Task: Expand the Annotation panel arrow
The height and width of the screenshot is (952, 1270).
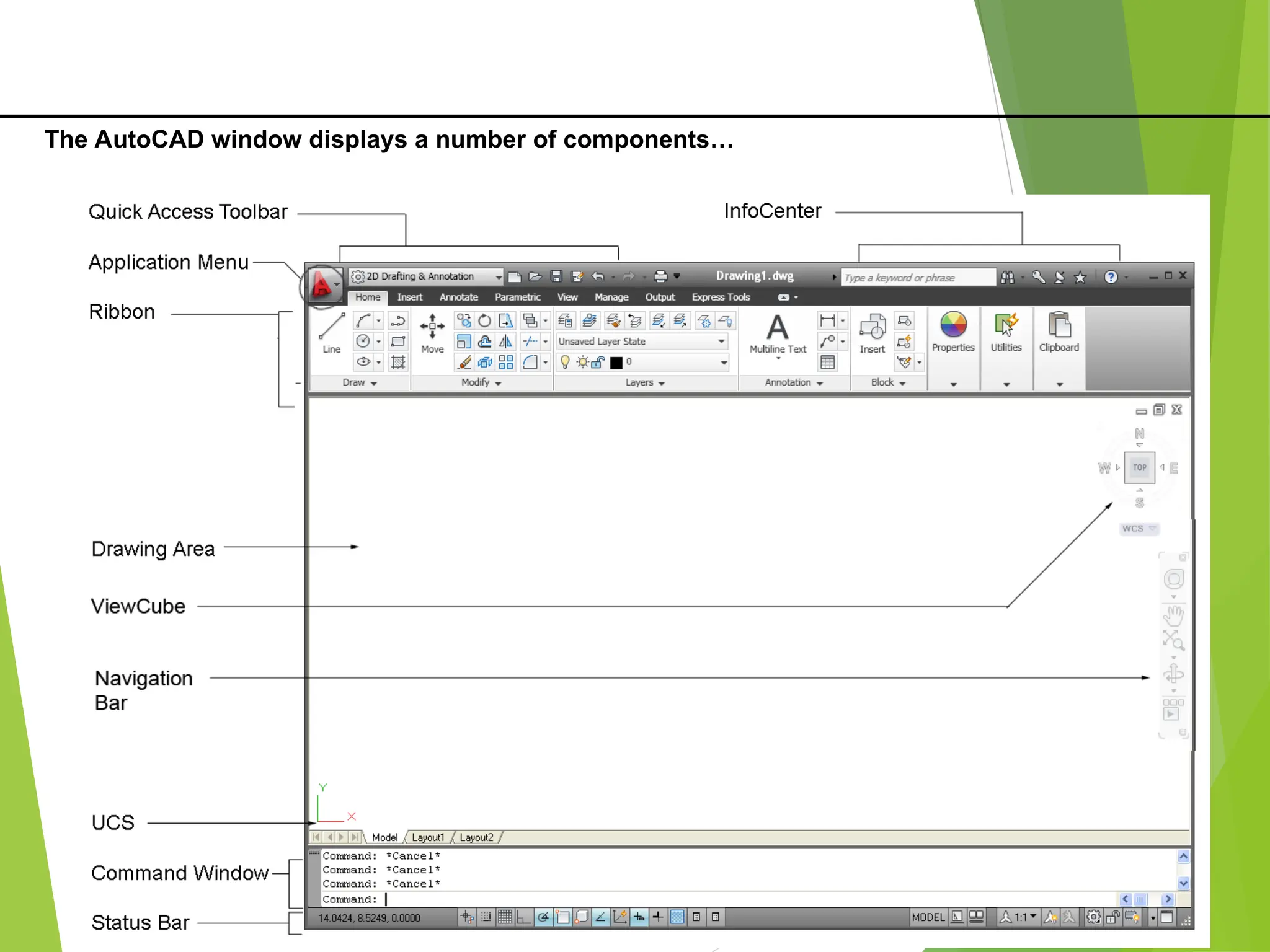Action: point(820,384)
